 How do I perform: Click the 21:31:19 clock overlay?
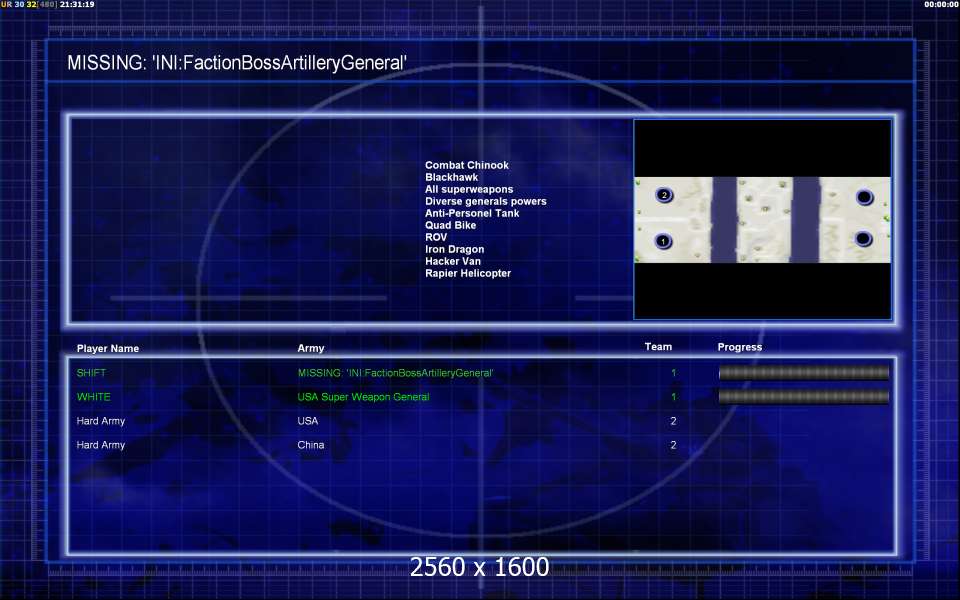[77, 4]
